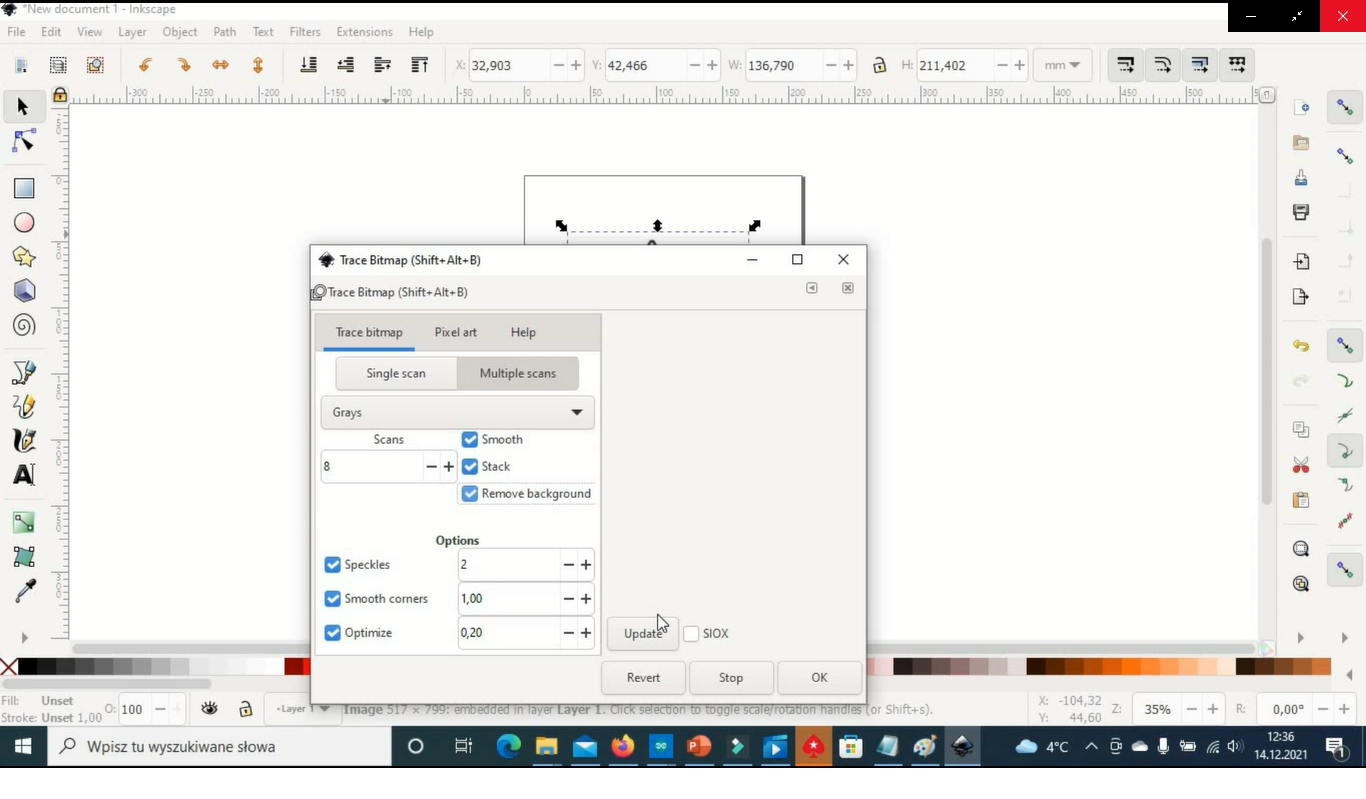Uncheck the Stack checkbox
1366x799 pixels.
470,466
